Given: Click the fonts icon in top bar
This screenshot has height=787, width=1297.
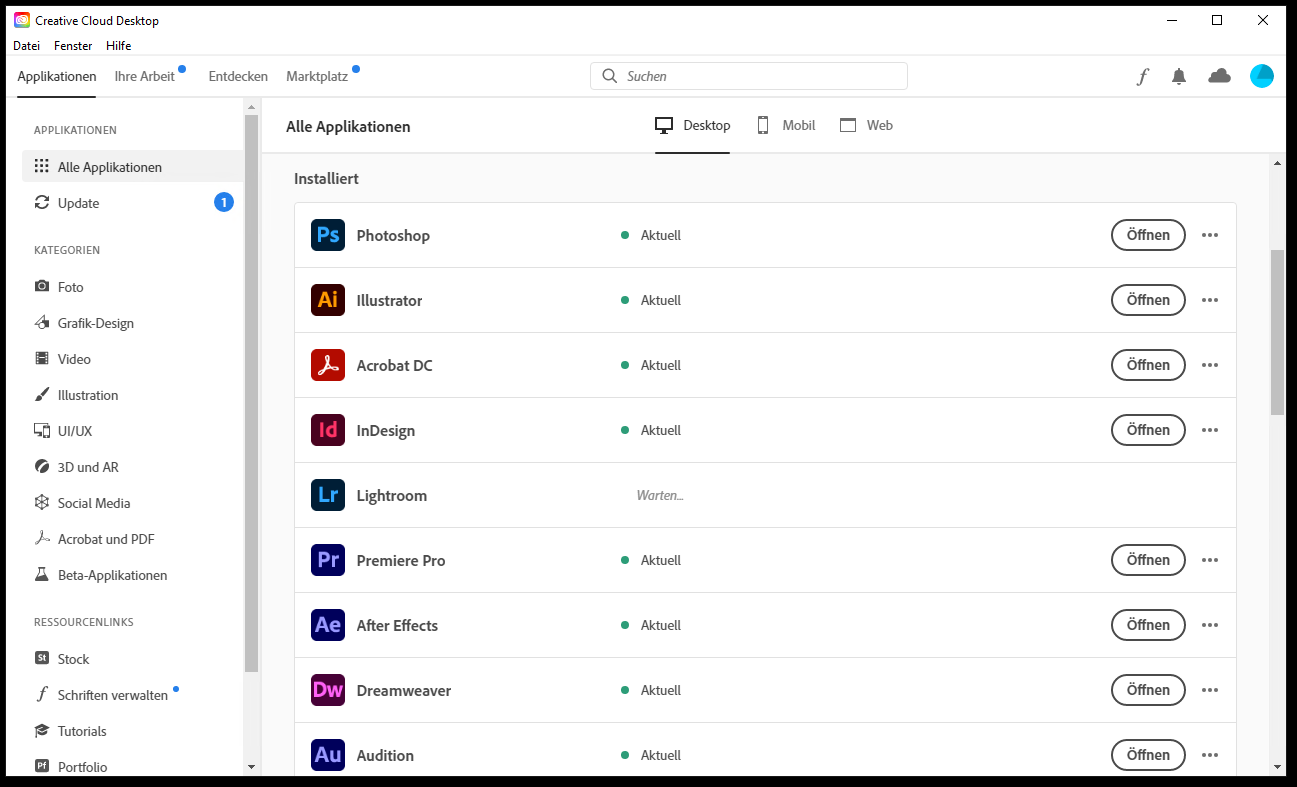Looking at the screenshot, I should pos(1142,76).
